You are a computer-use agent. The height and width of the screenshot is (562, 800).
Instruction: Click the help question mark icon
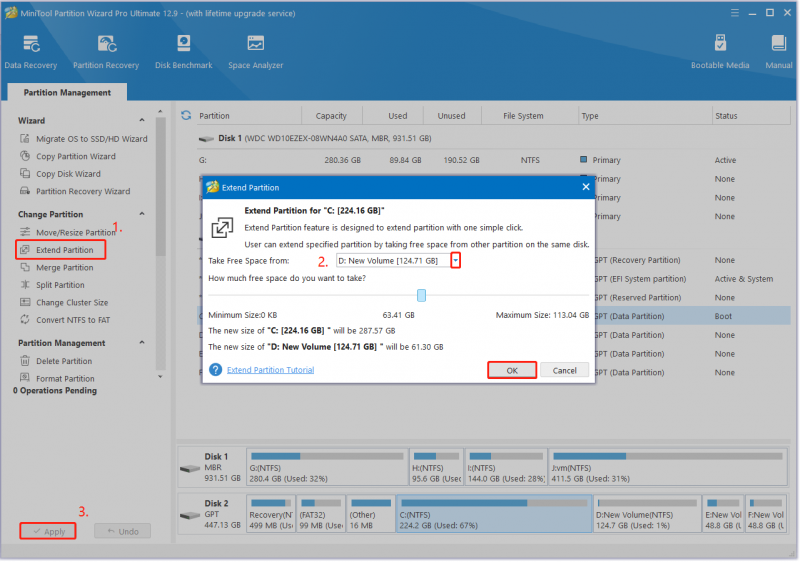tap(215, 370)
